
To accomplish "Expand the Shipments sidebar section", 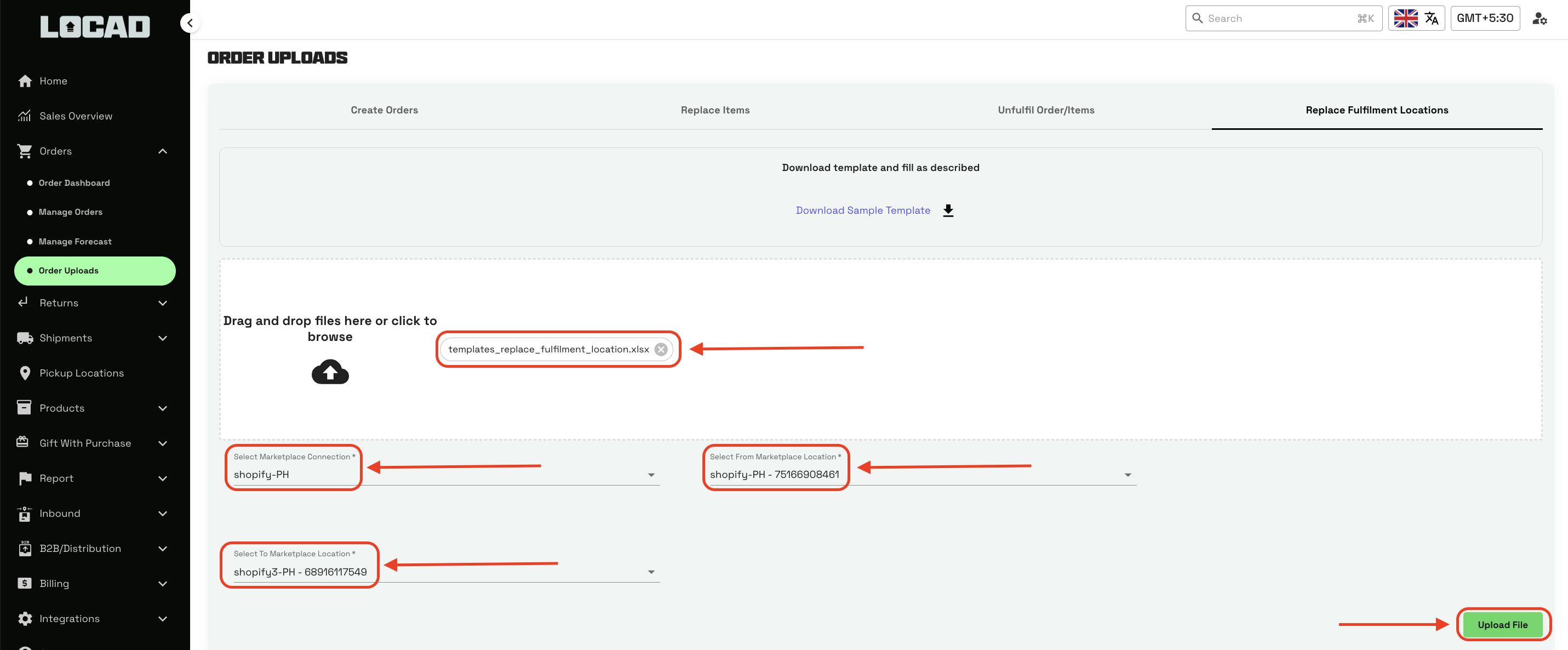I will (x=163, y=338).
